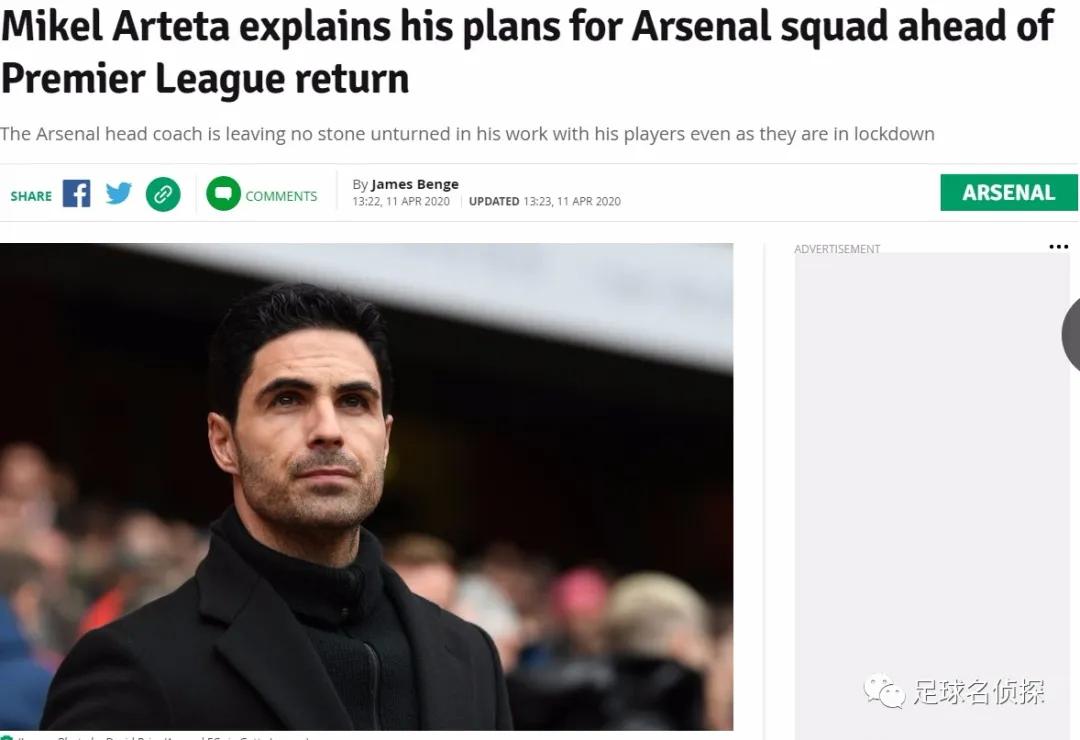1080x740 pixels.
Task: Click the green speech bubble comments icon
Action: coord(223,194)
